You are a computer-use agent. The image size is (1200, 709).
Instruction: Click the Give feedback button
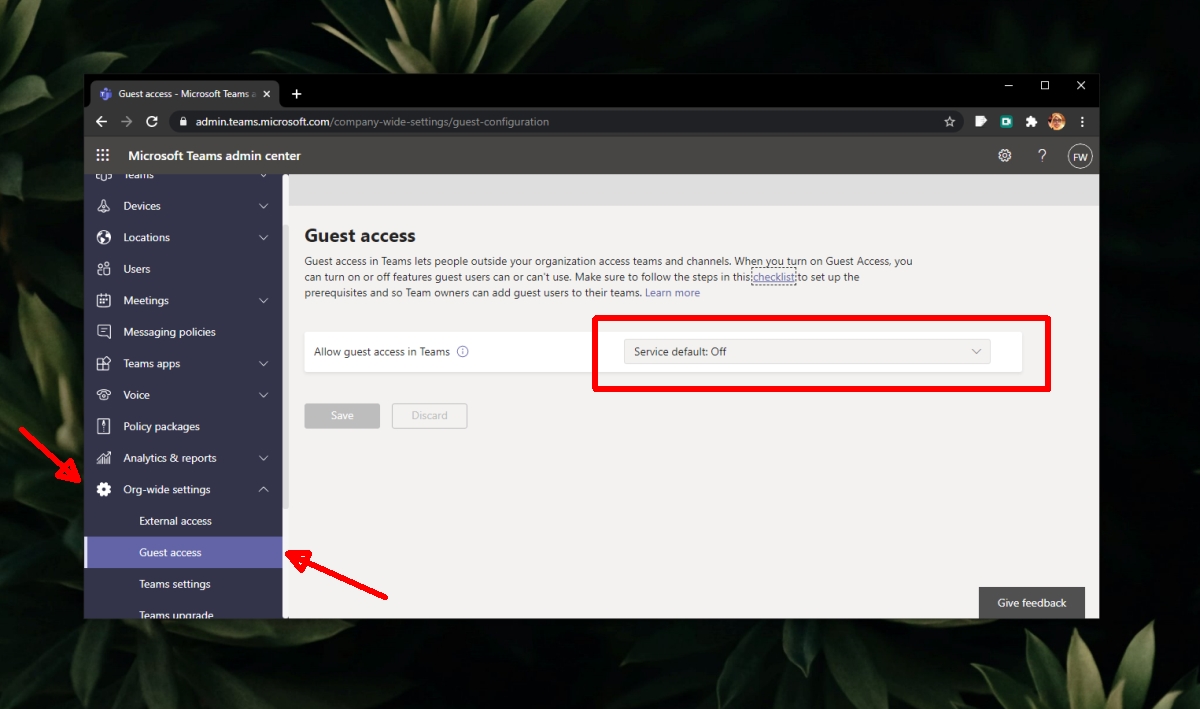tap(1032, 603)
